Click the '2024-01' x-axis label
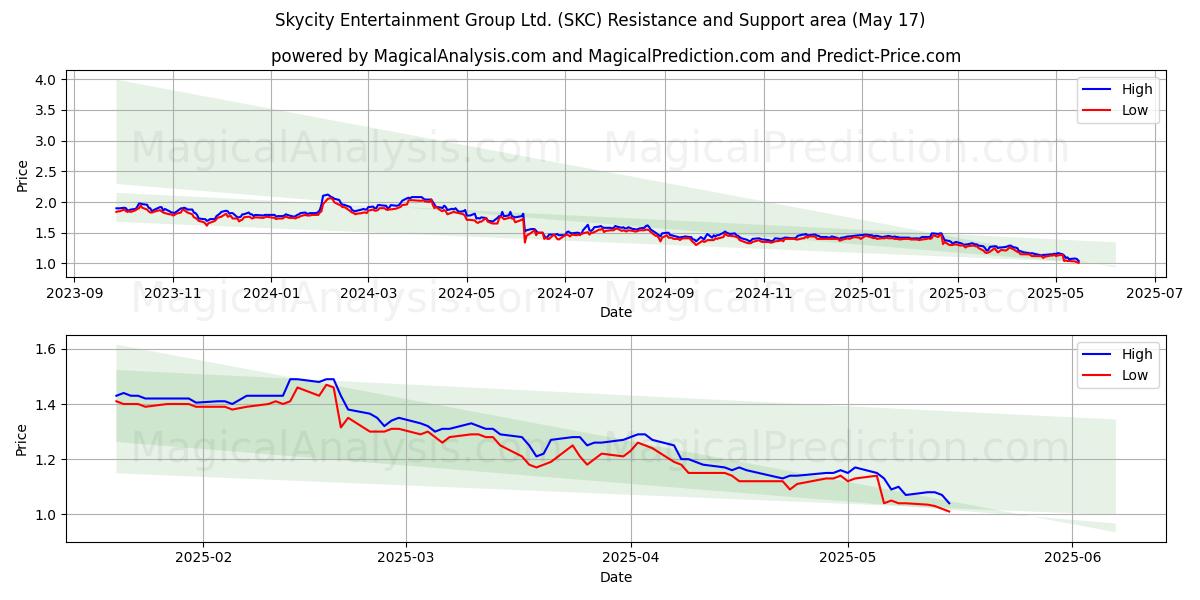 pos(271,294)
